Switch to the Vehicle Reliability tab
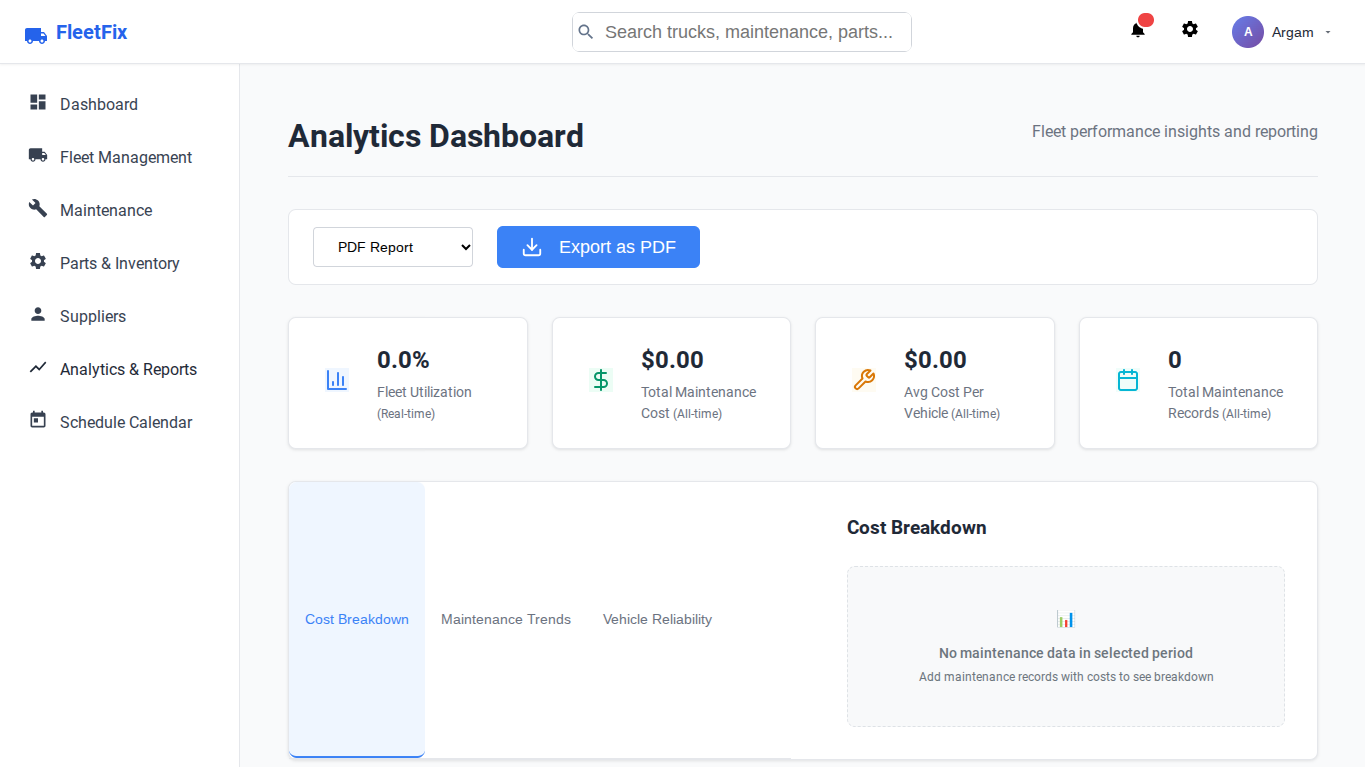1365x767 pixels. coord(657,619)
